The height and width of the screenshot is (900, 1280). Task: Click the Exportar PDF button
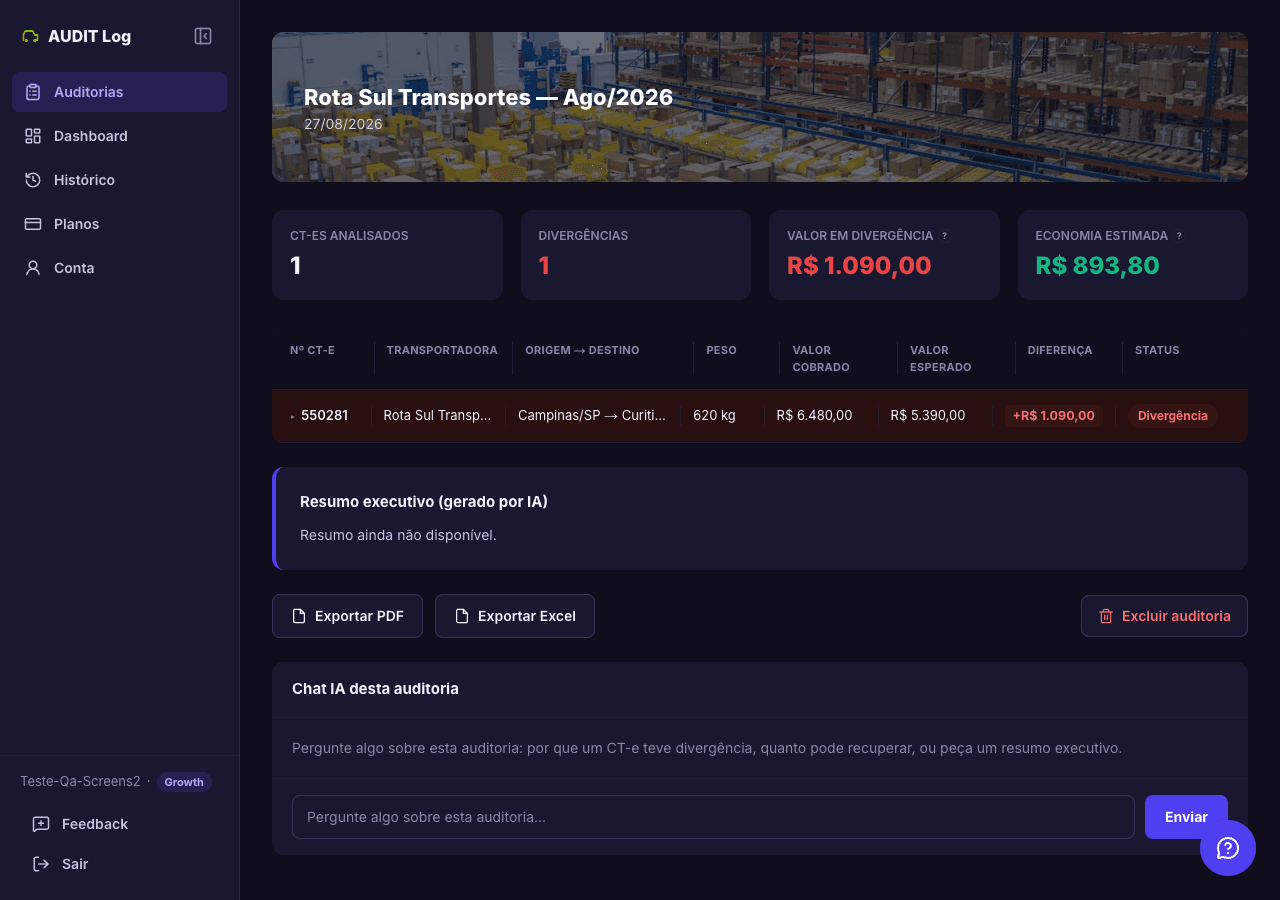coord(347,616)
